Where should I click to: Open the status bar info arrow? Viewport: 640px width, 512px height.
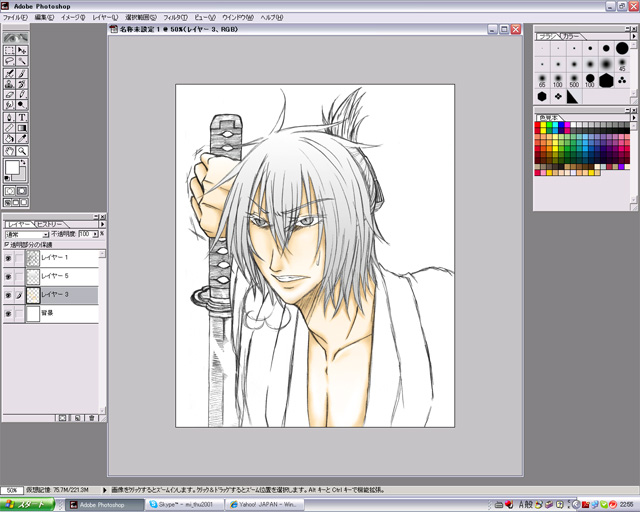pyautogui.click(x=104, y=490)
